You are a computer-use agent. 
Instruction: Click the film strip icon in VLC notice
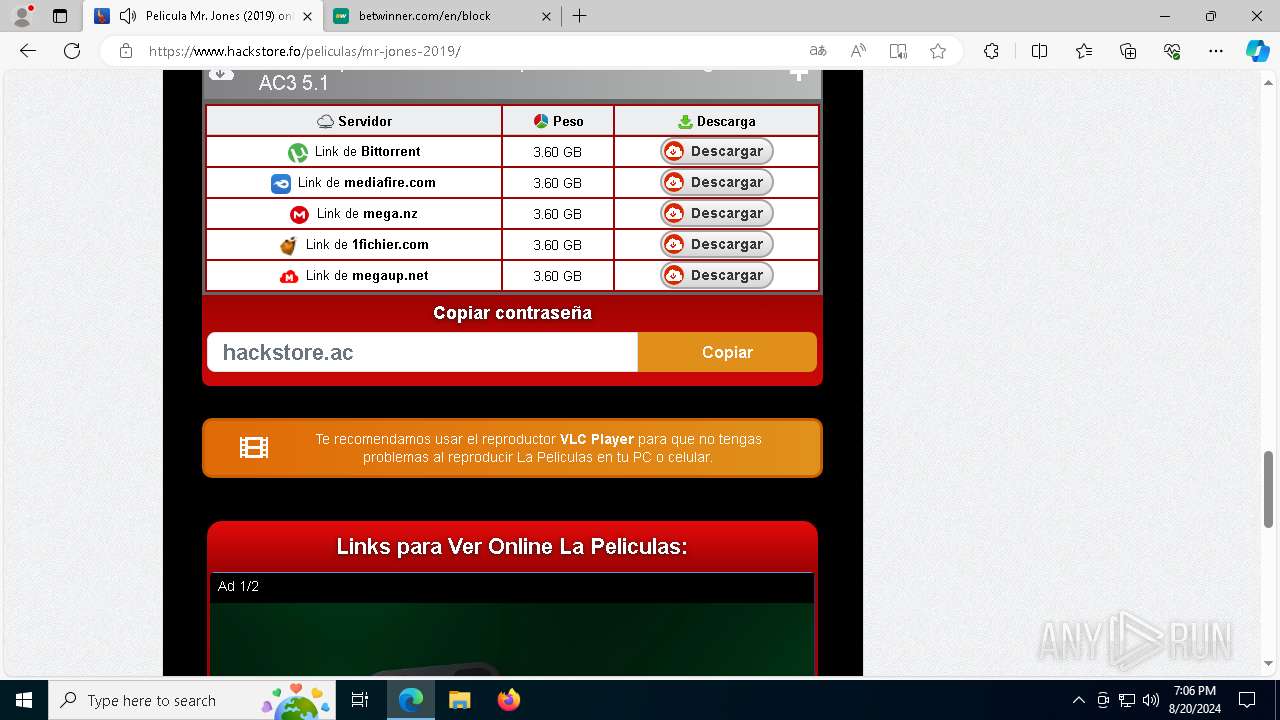(x=254, y=448)
